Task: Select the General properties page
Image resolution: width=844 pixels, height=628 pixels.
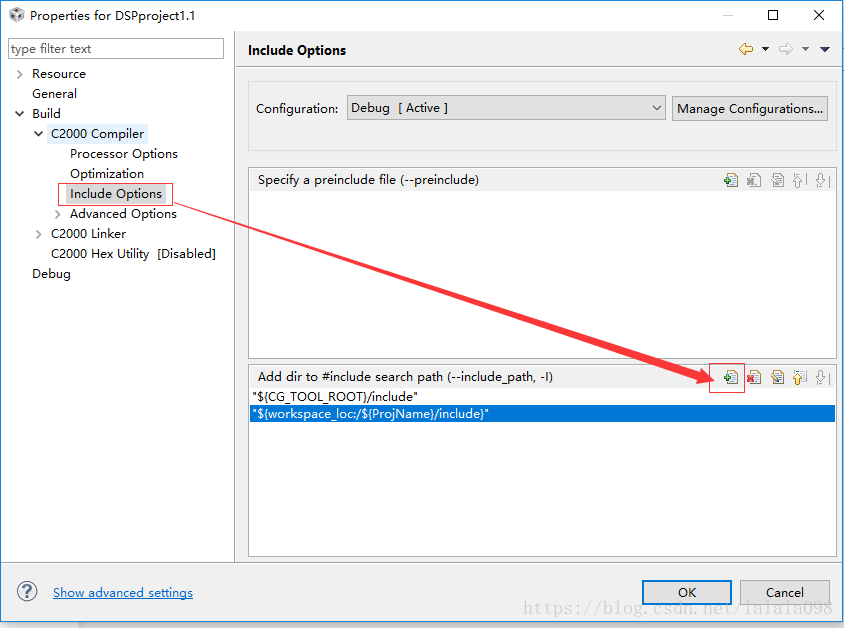Action: click(x=54, y=94)
